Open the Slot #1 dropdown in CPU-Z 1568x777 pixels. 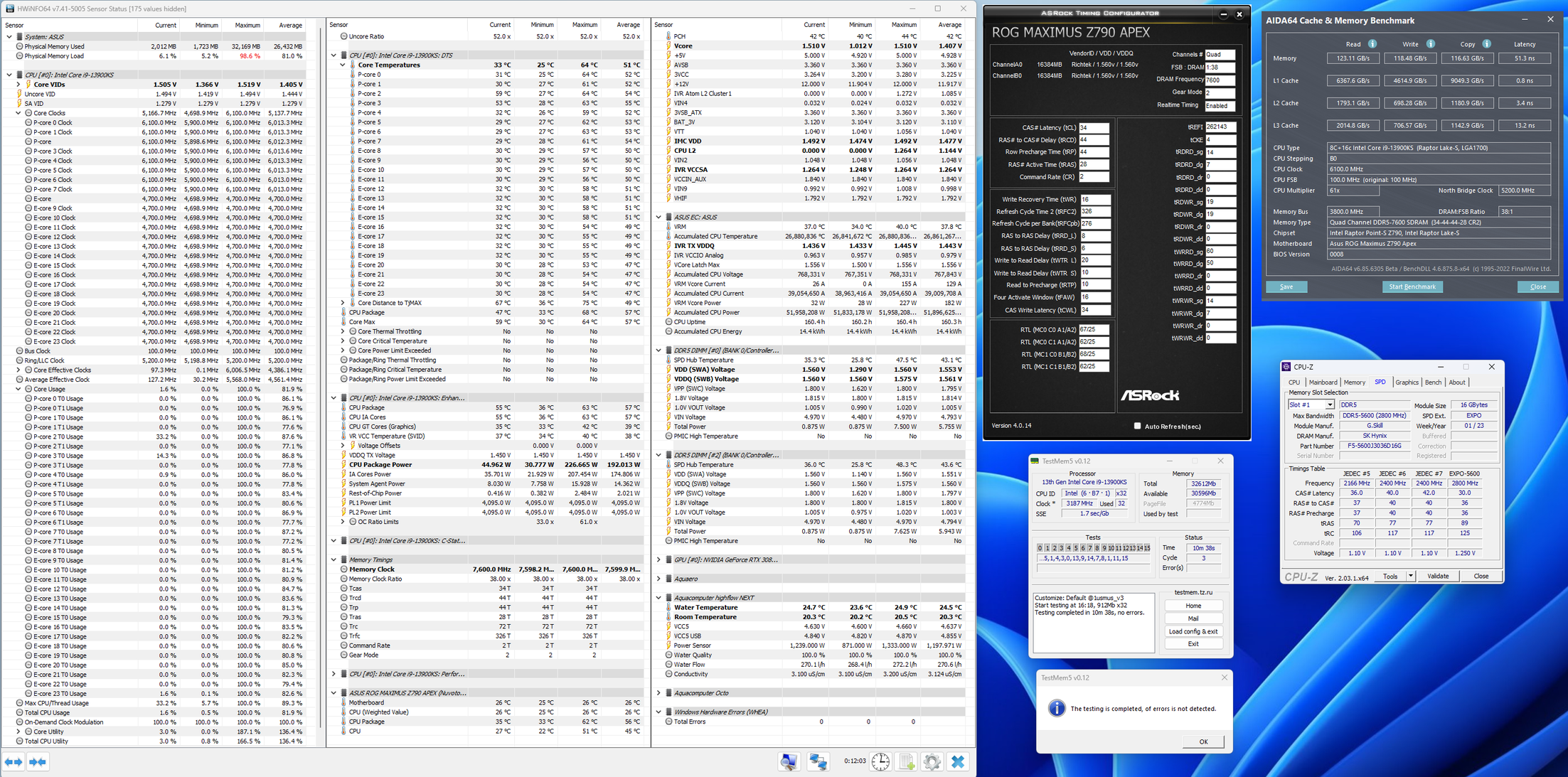[1329, 404]
